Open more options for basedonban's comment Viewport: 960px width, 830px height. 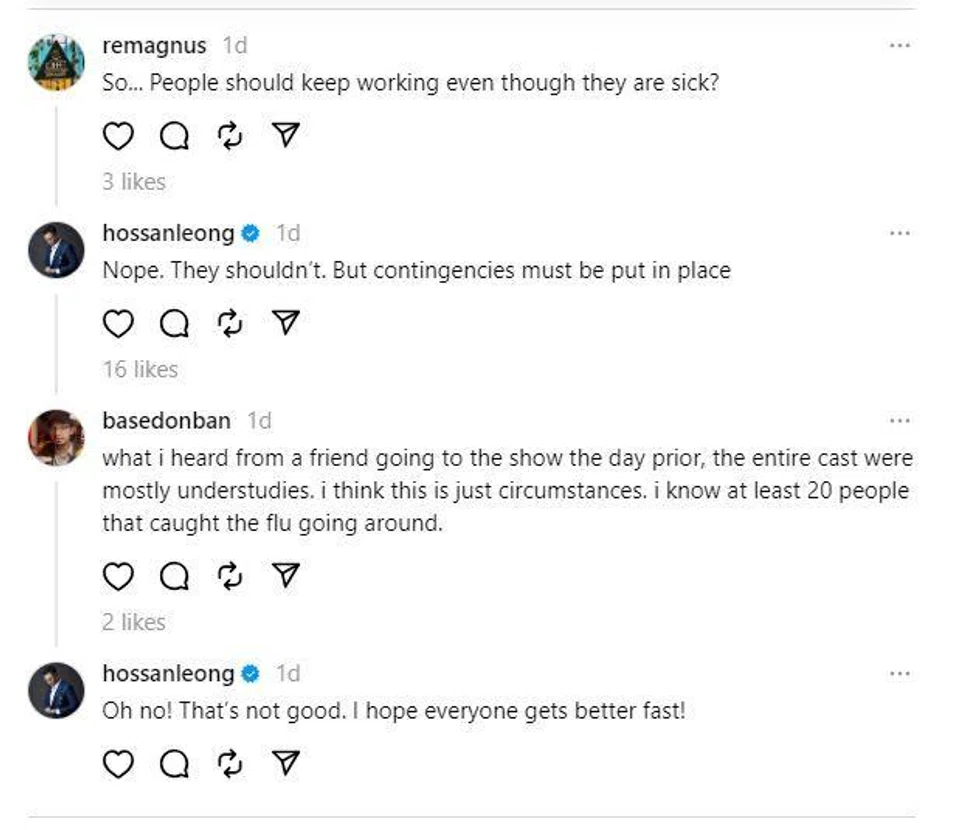899,421
